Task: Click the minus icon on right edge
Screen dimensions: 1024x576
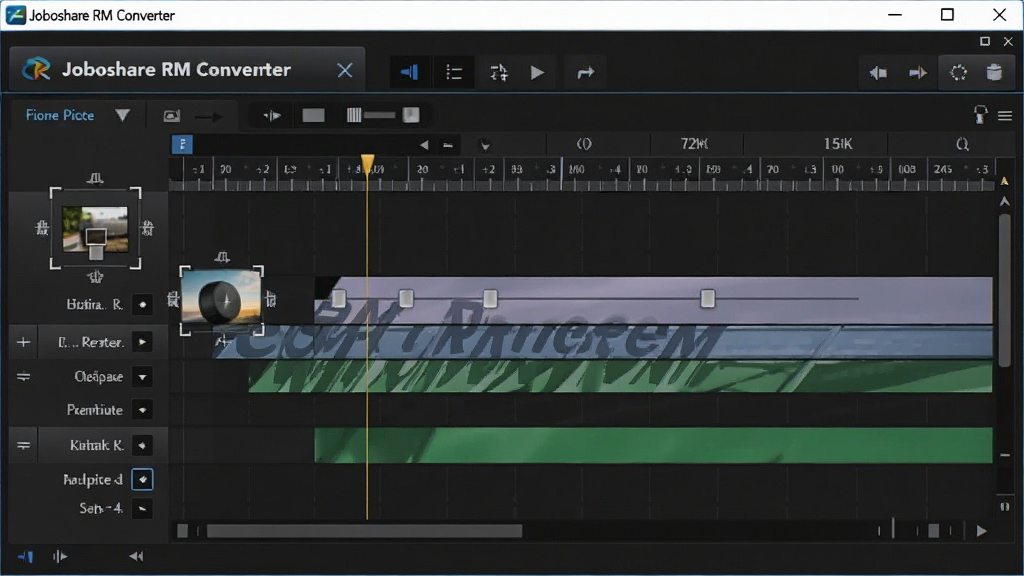Action: pyautogui.click(x=1005, y=455)
